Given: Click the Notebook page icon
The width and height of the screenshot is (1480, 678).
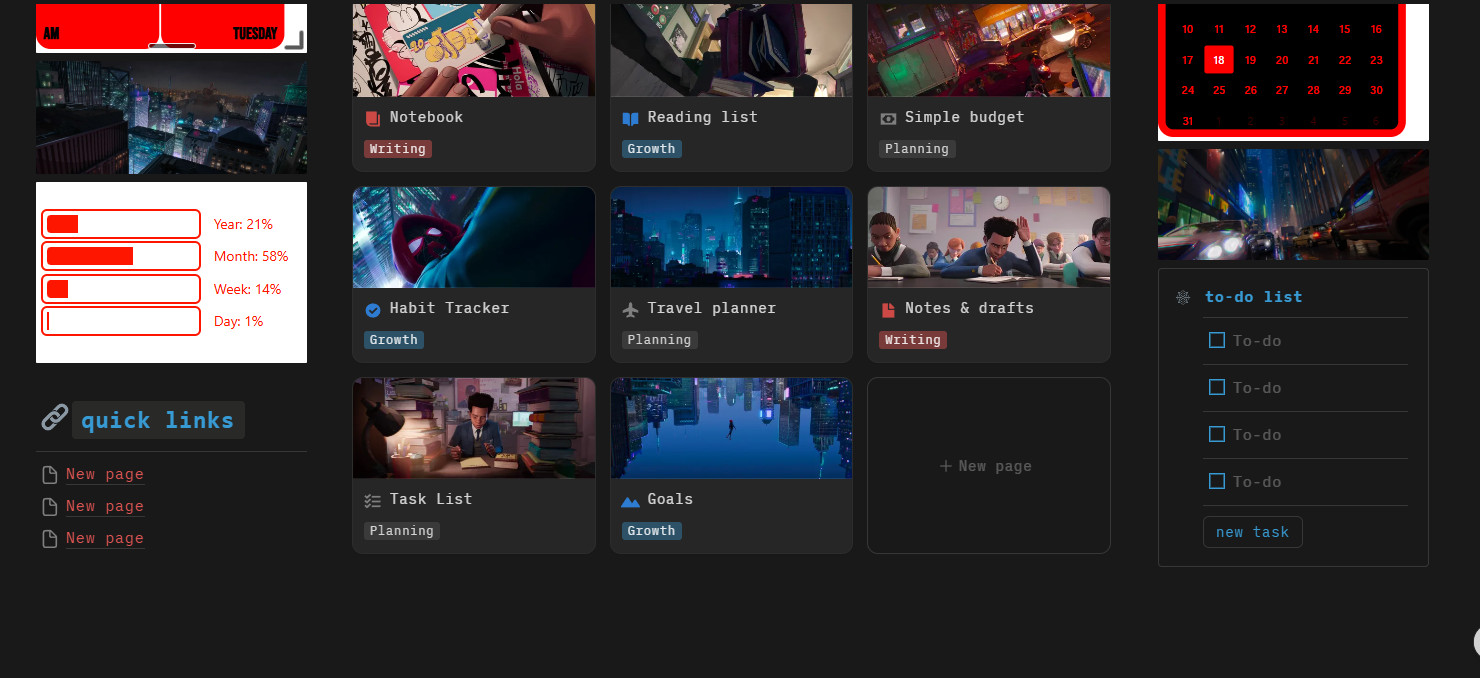Looking at the screenshot, I should tap(373, 118).
